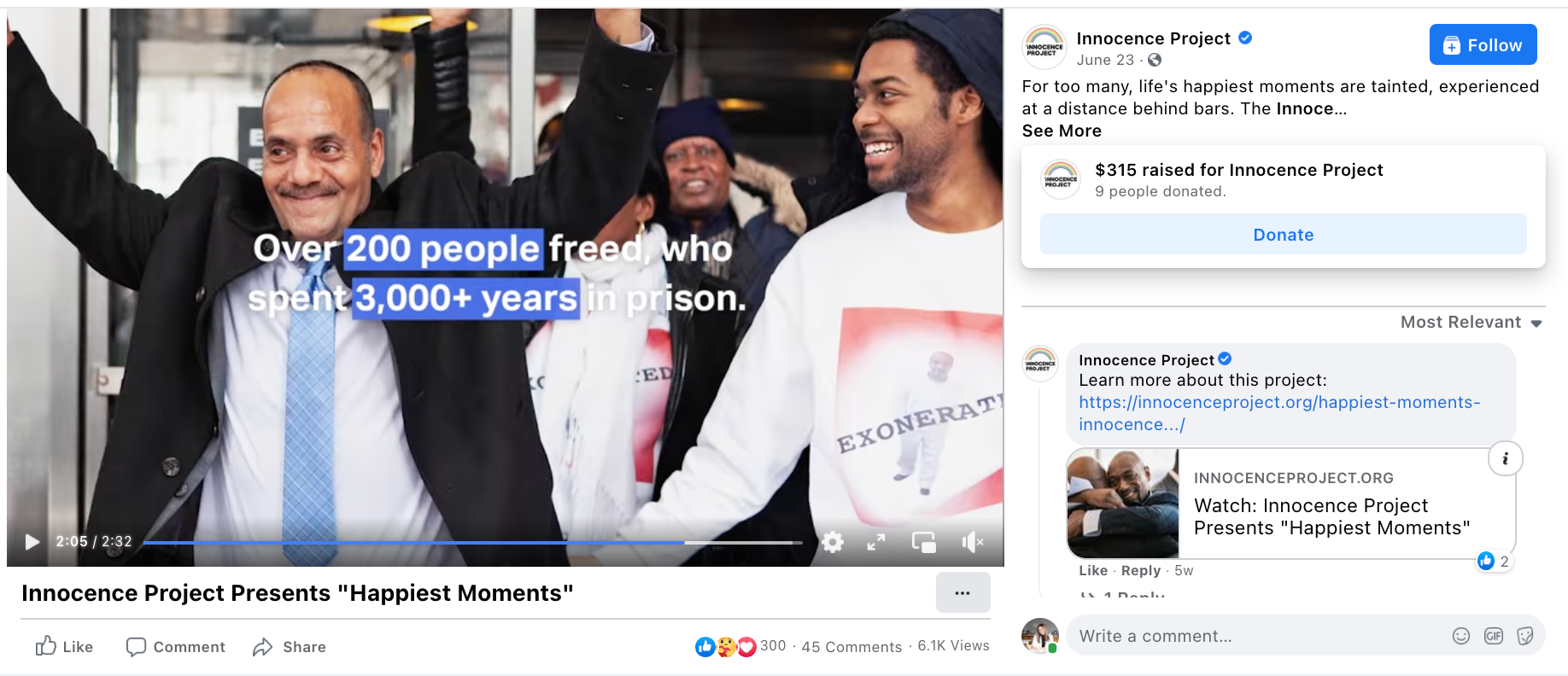Open the innocenceproject.org happiest-moments link
The width and height of the screenshot is (1568, 676).
(x=1278, y=413)
